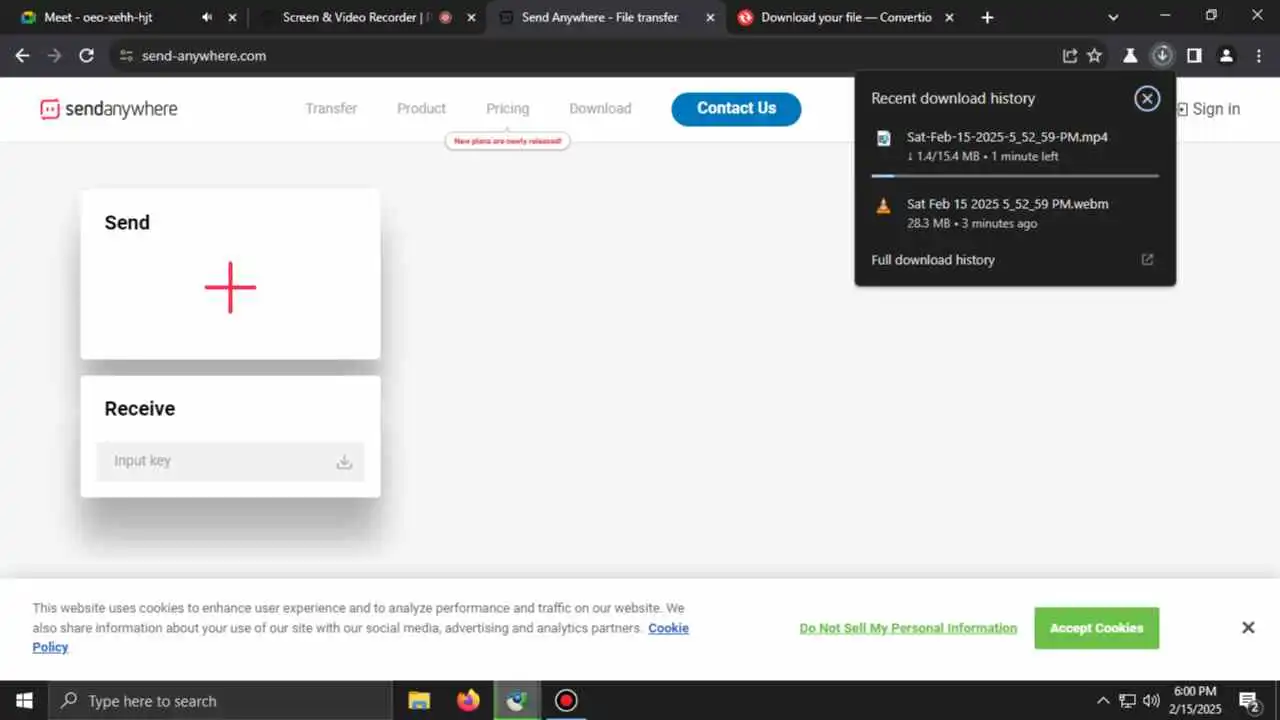The image size is (1280, 720).
Task: Dismiss the cookie banner with X
Action: coord(1248,628)
